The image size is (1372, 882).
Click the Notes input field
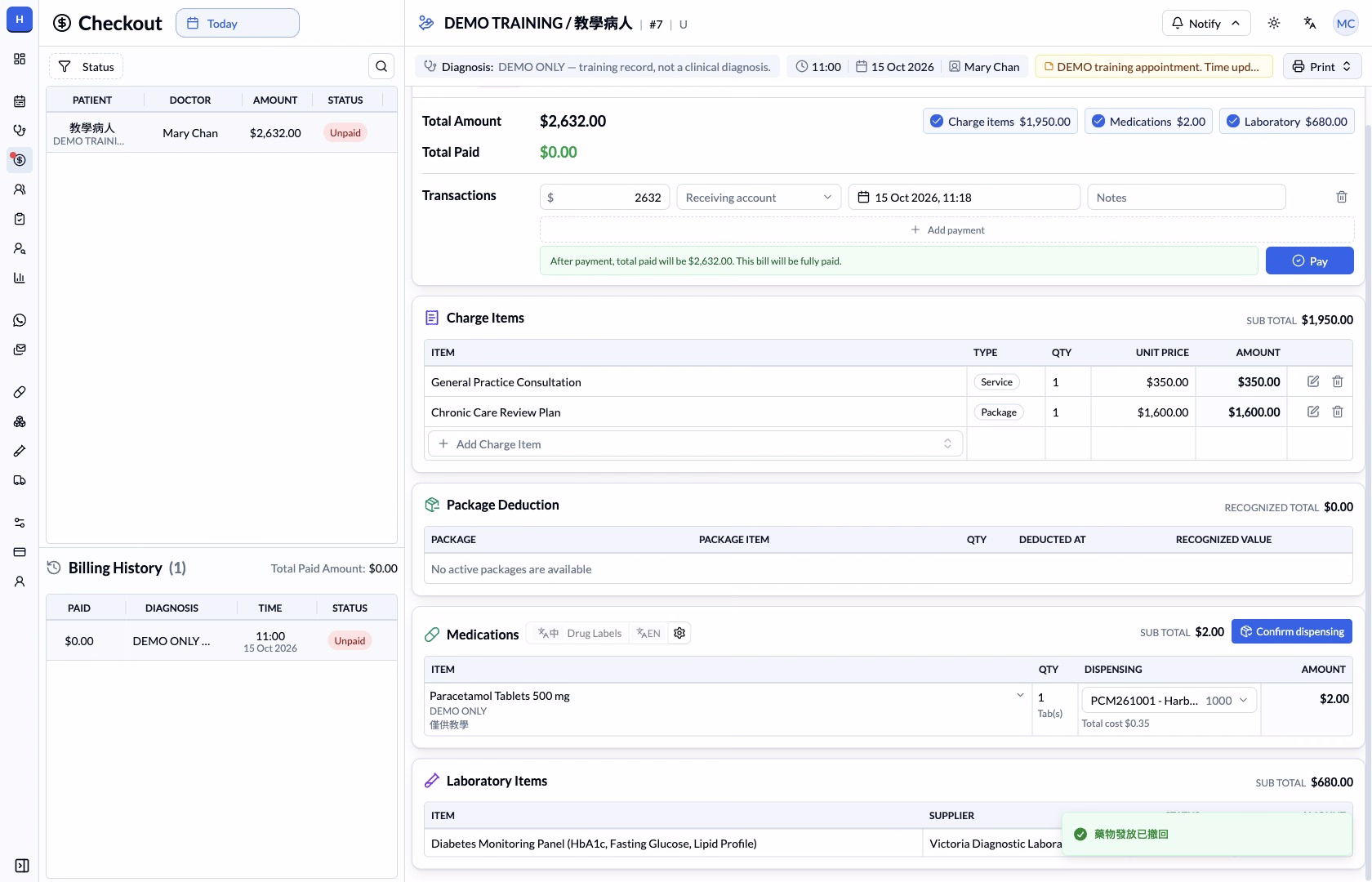point(1186,197)
